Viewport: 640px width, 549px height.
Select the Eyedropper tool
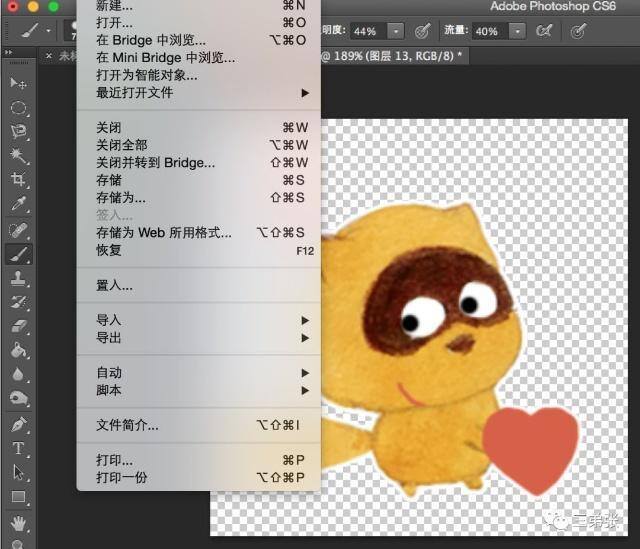tap(18, 203)
